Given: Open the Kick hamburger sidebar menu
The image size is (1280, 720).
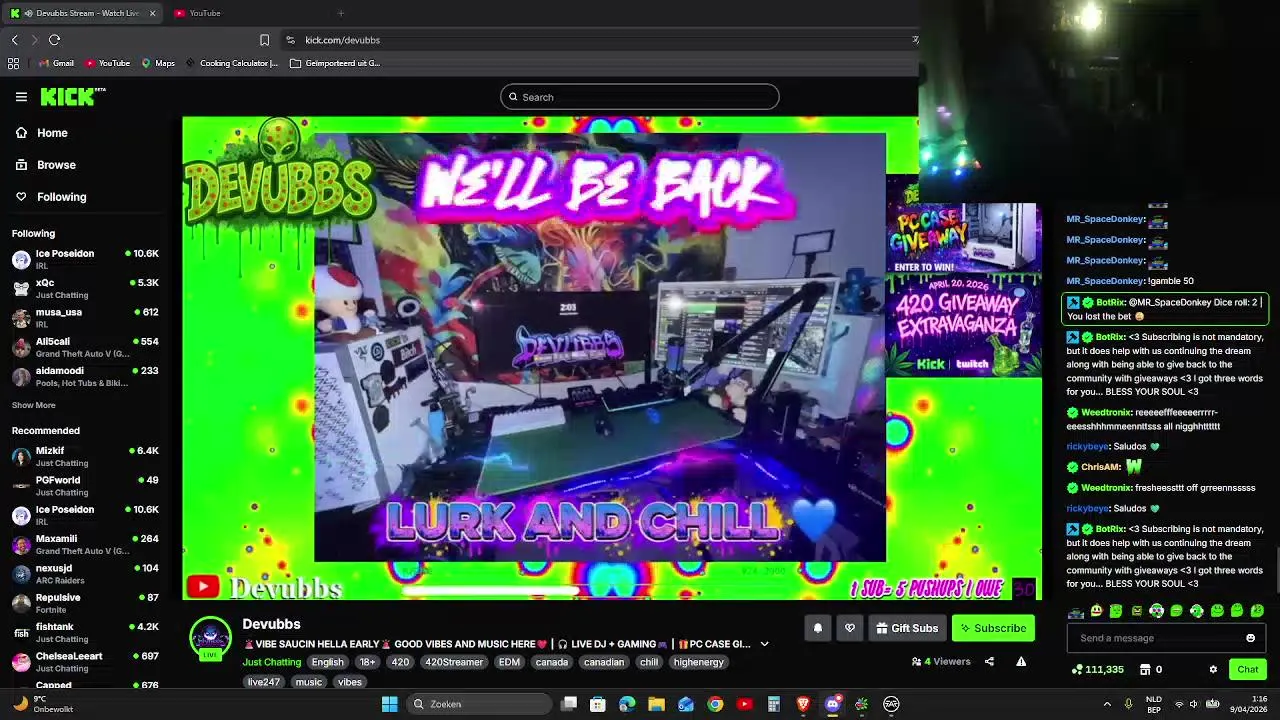Looking at the screenshot, I should coord(21,97).
